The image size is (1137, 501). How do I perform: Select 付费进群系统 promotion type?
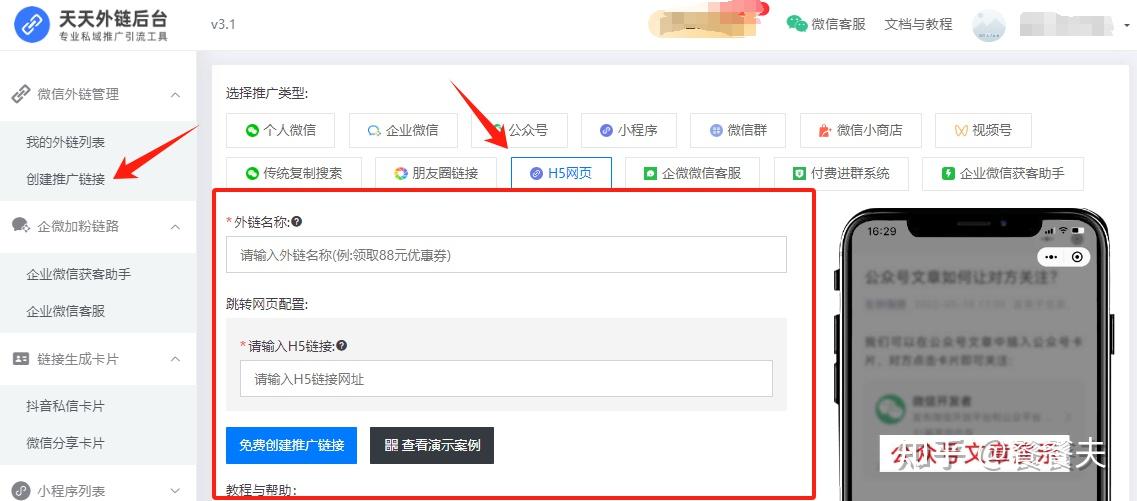(841, 173)
